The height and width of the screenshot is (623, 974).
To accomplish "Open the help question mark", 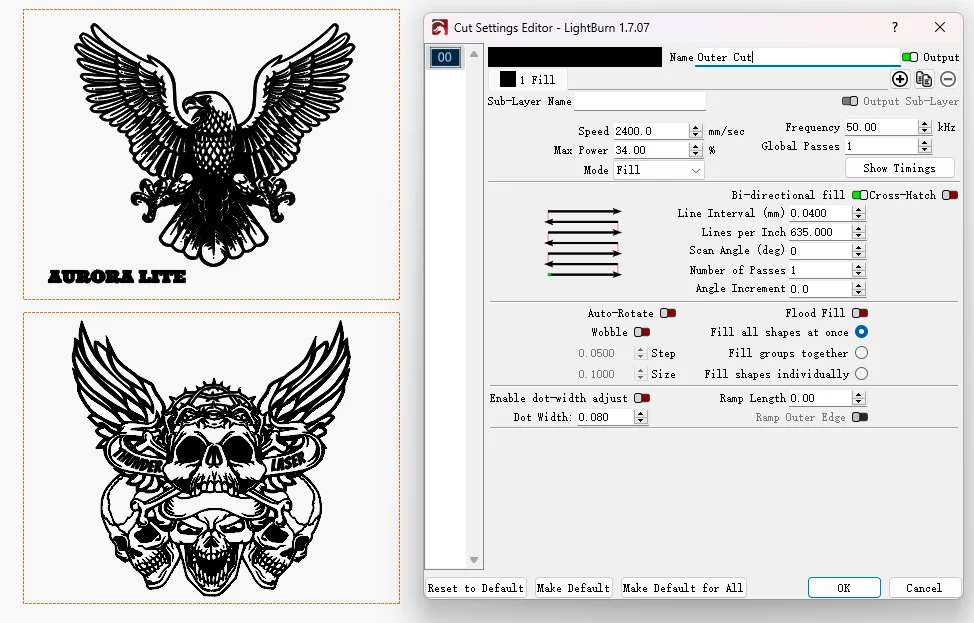I will coord(894,27).
